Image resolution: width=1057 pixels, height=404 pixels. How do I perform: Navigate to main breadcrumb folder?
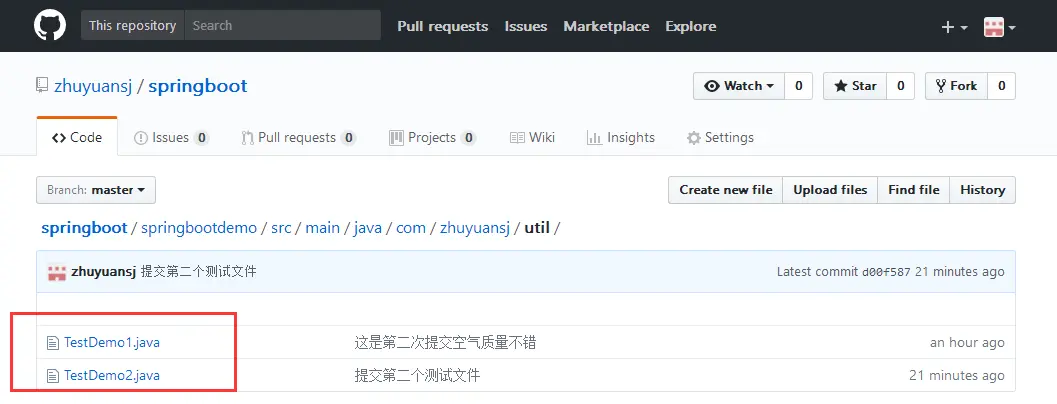click(x=322, y=228)
